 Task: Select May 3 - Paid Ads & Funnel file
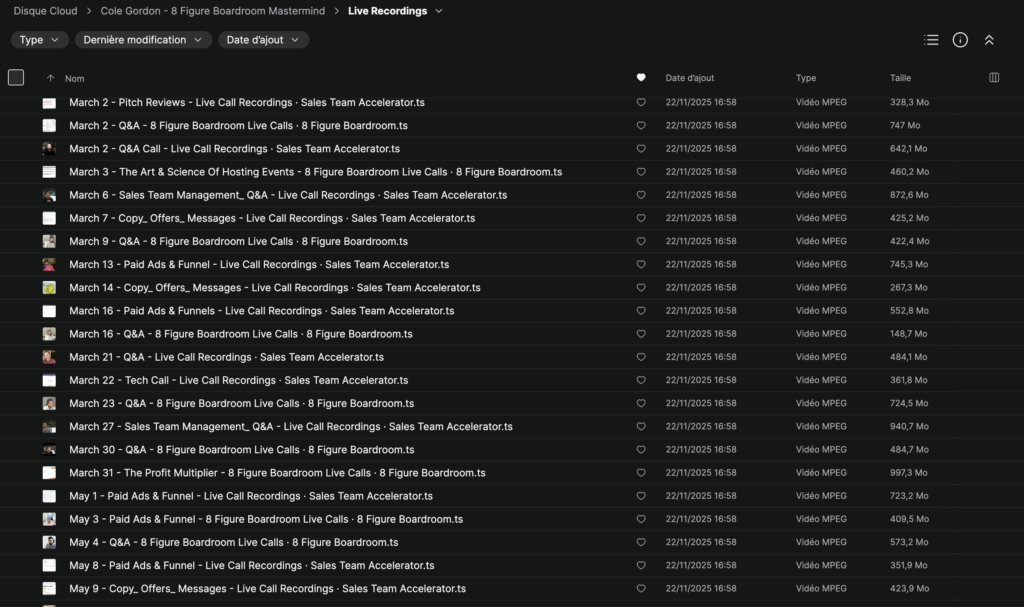coord(266,519)
